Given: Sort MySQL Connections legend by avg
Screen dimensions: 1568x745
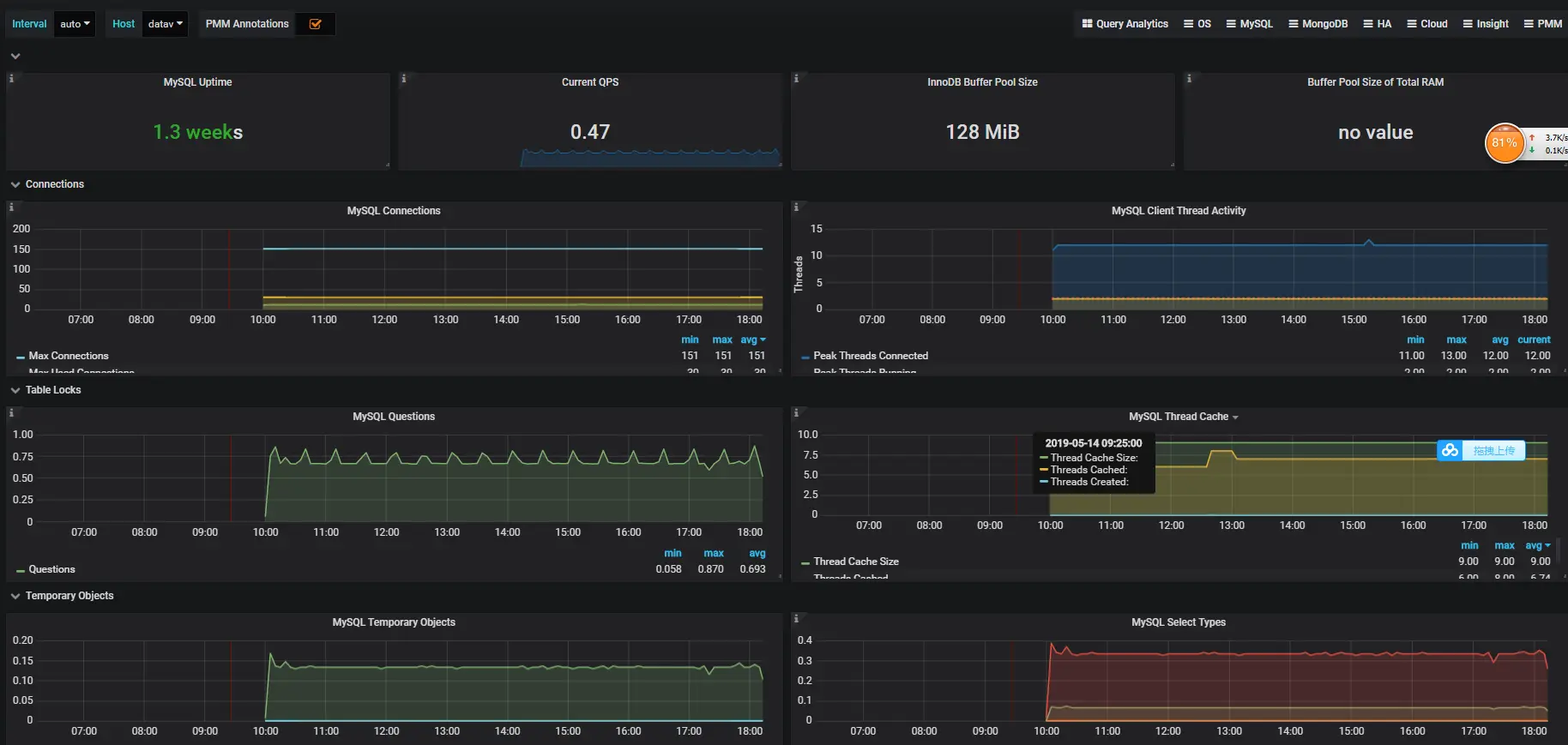Looking at the screenshot, I should coord(752,340).
